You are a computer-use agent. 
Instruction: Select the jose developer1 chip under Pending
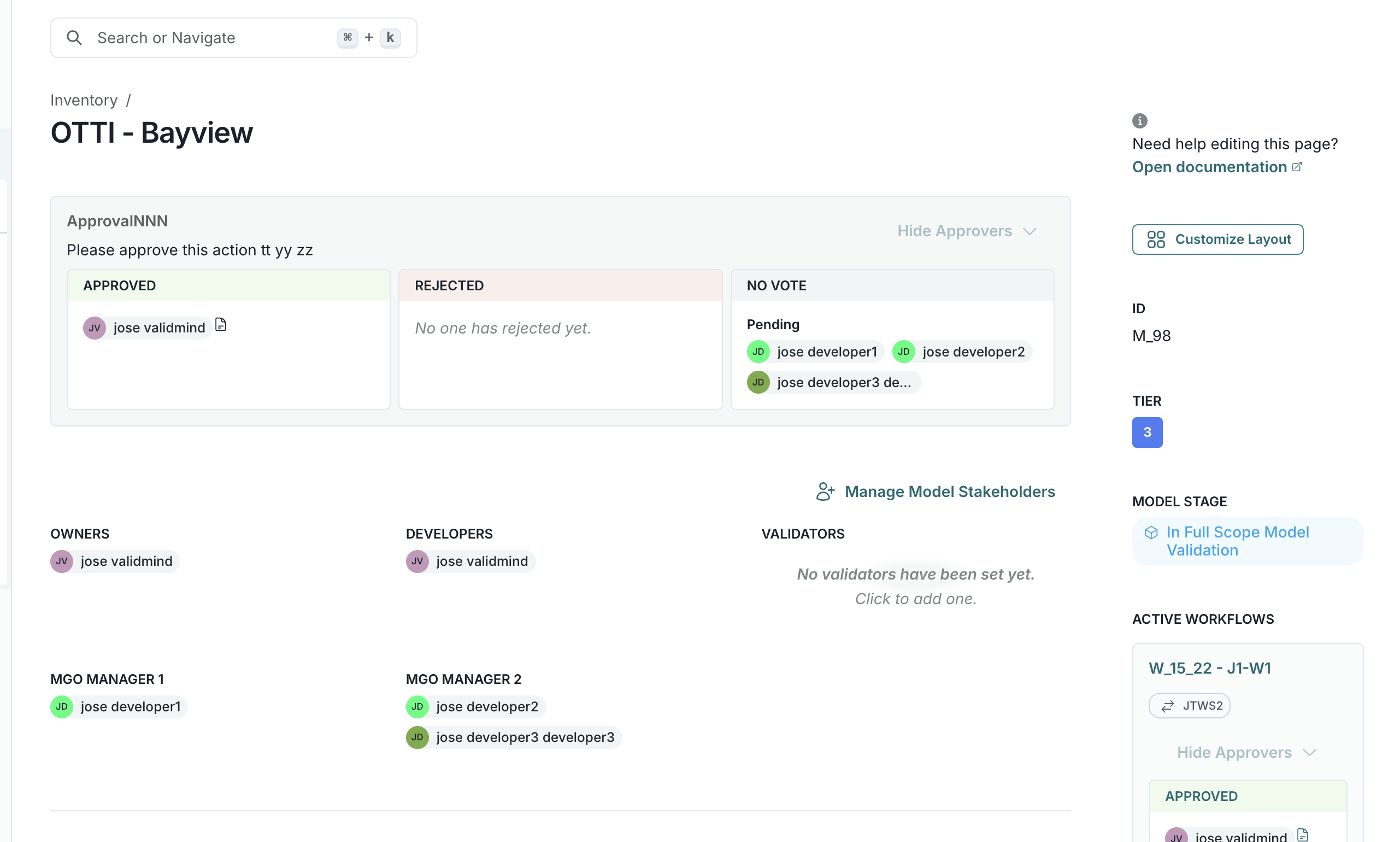814,351
